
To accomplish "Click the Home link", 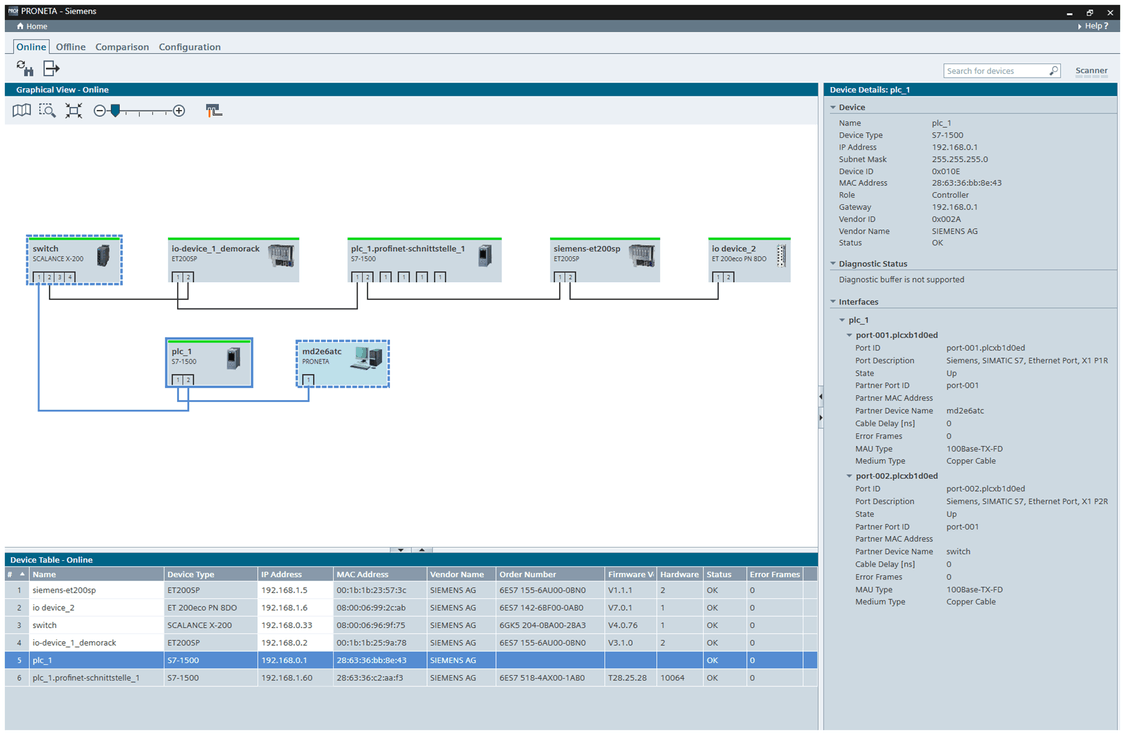I will point(32,26).
